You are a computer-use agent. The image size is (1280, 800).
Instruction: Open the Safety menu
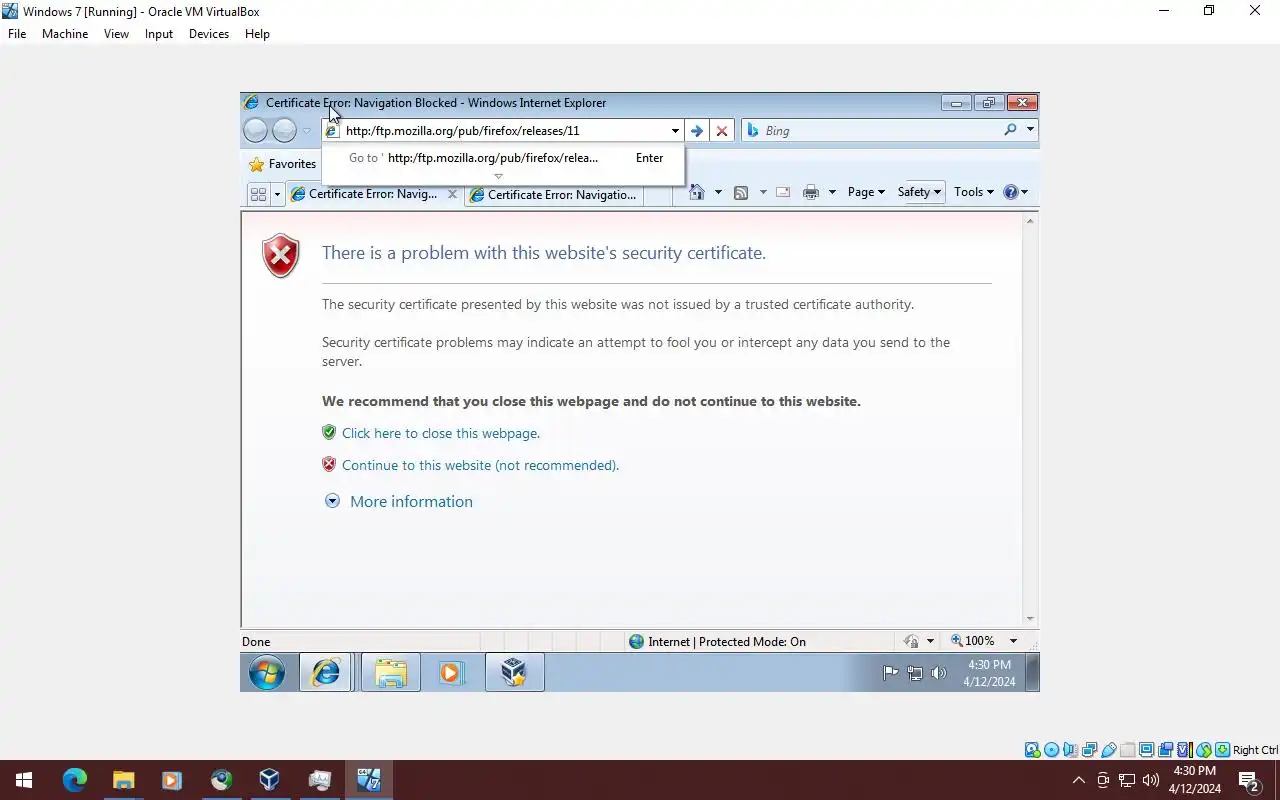click(919, 192)
